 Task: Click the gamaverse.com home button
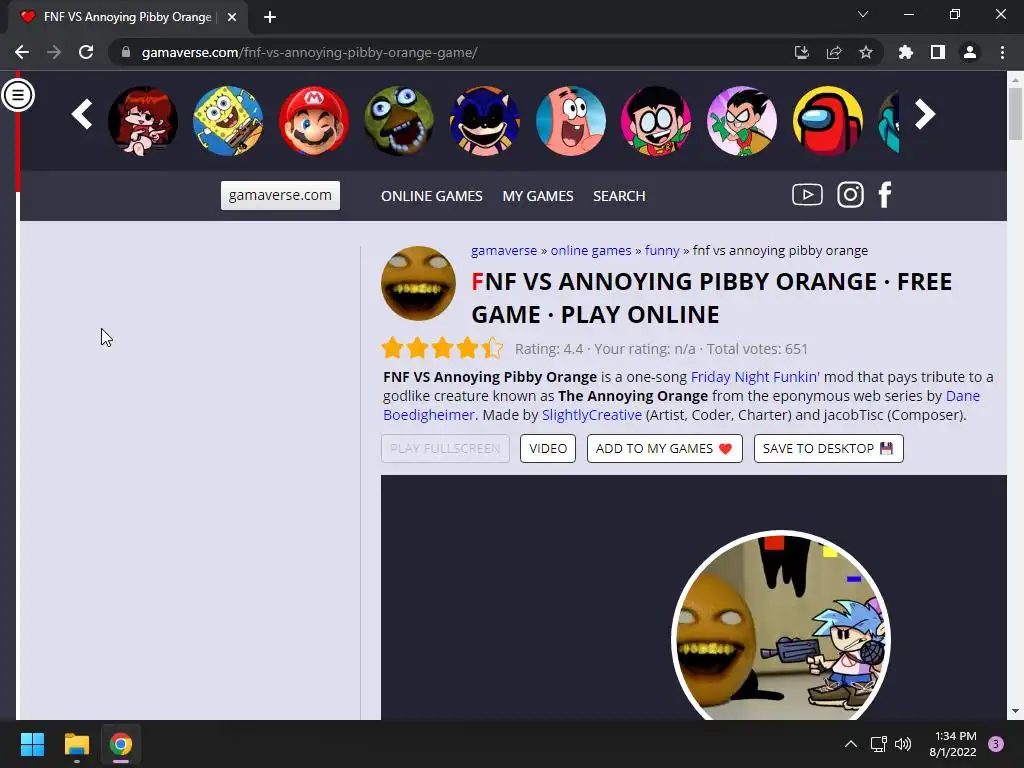(280, 195)
